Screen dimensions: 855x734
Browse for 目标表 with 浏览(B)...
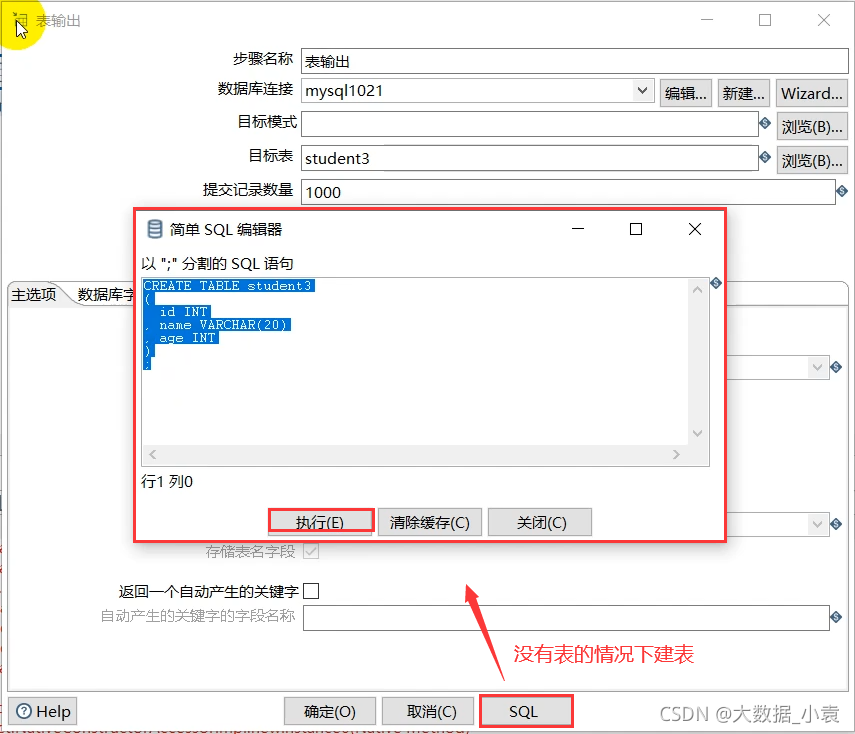tap(812, 160)
